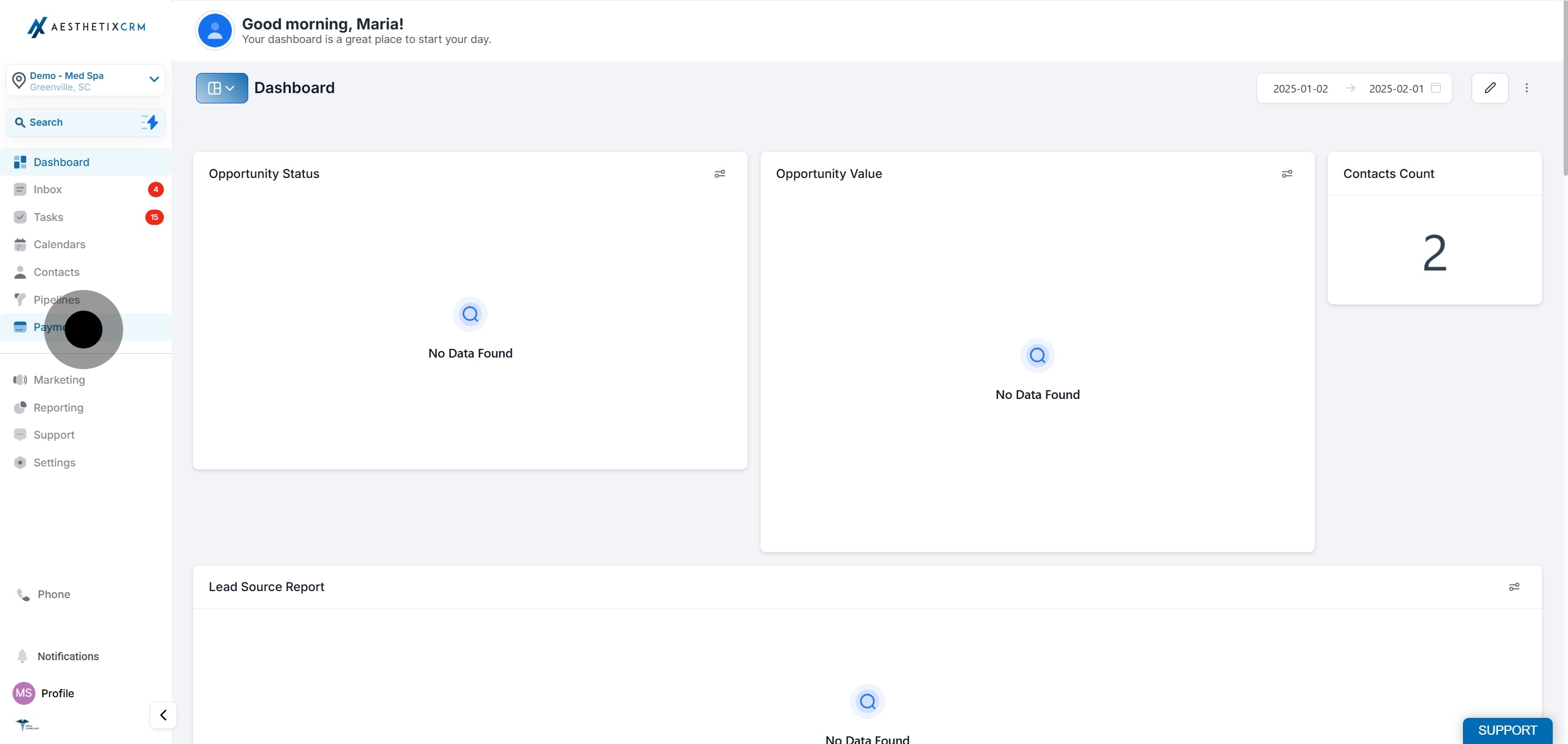Open Reporting from the sidebar

58,408
